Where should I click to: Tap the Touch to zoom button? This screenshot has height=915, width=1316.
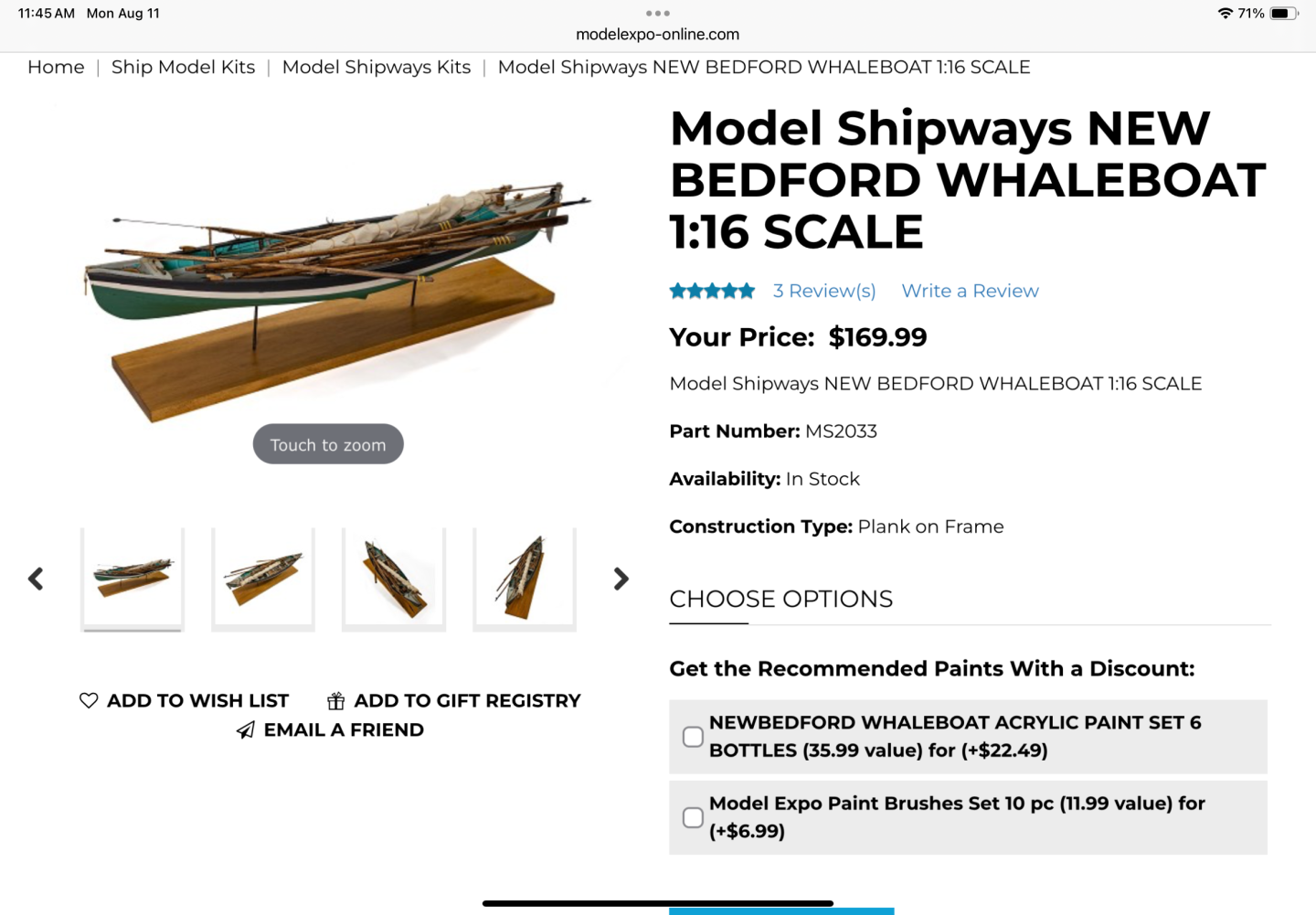[x=328, y=444]
